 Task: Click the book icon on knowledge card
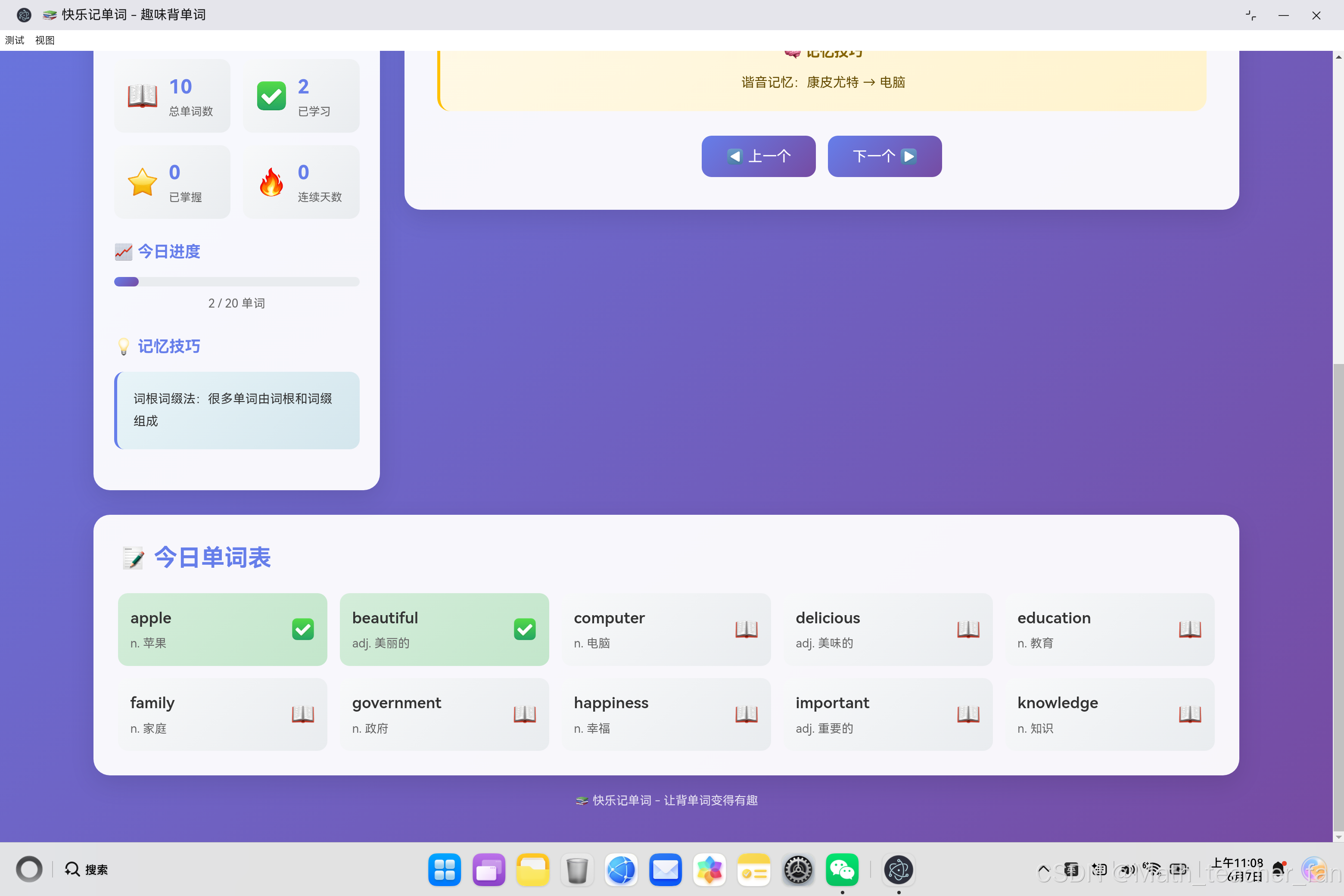[1190, 714]
